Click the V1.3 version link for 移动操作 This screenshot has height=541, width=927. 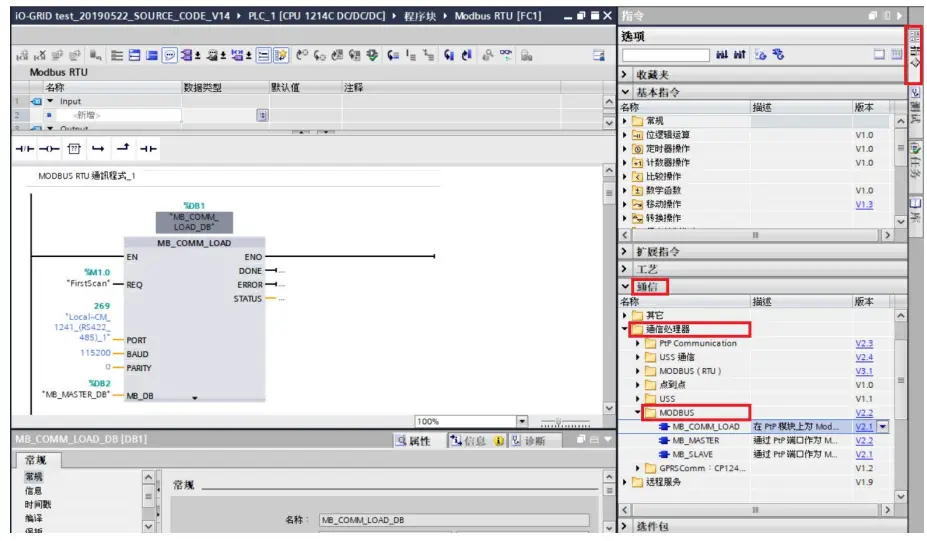pos(864,205)
